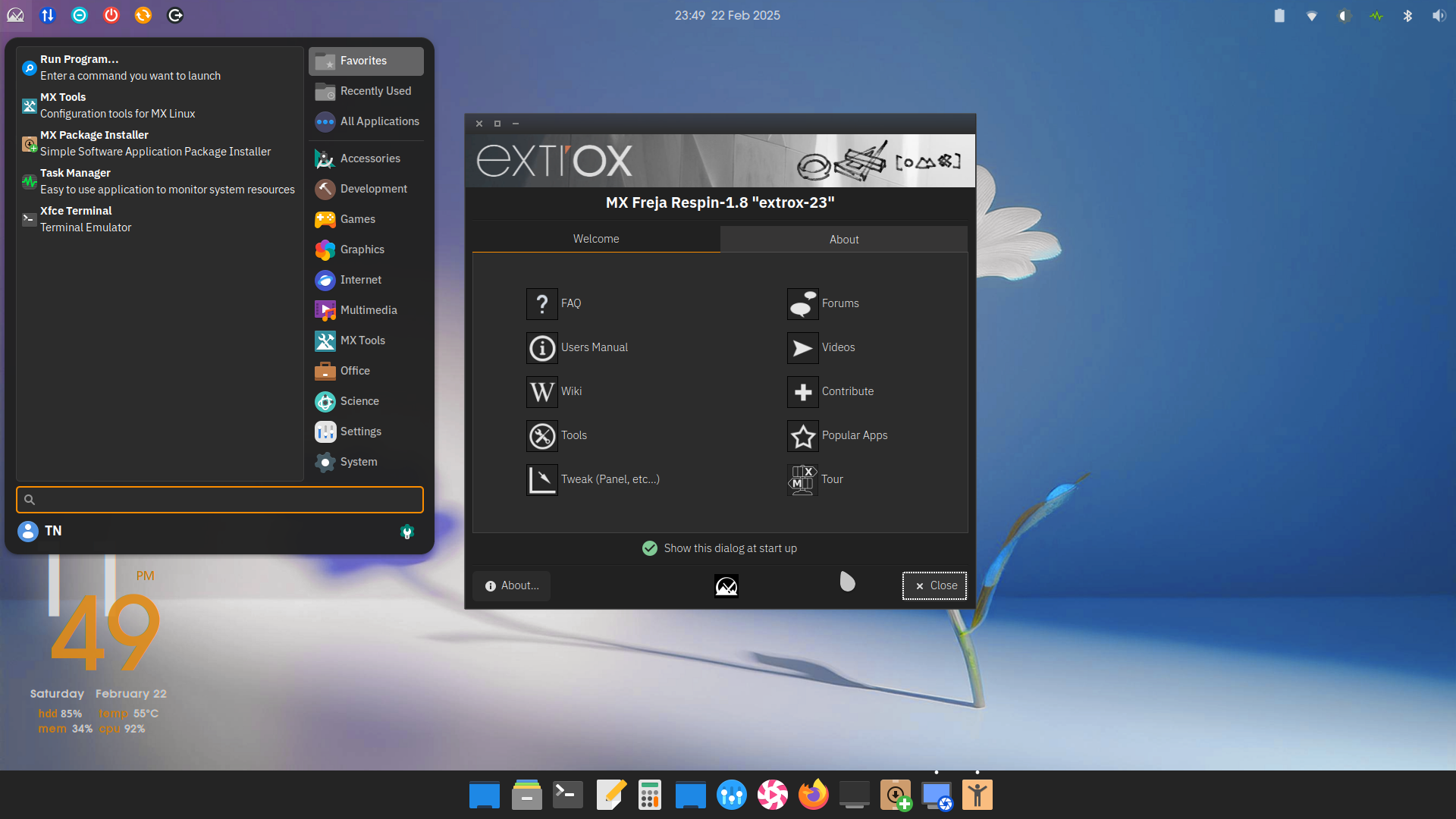
Task: Open the Internet category
Action: pos(366,280)
